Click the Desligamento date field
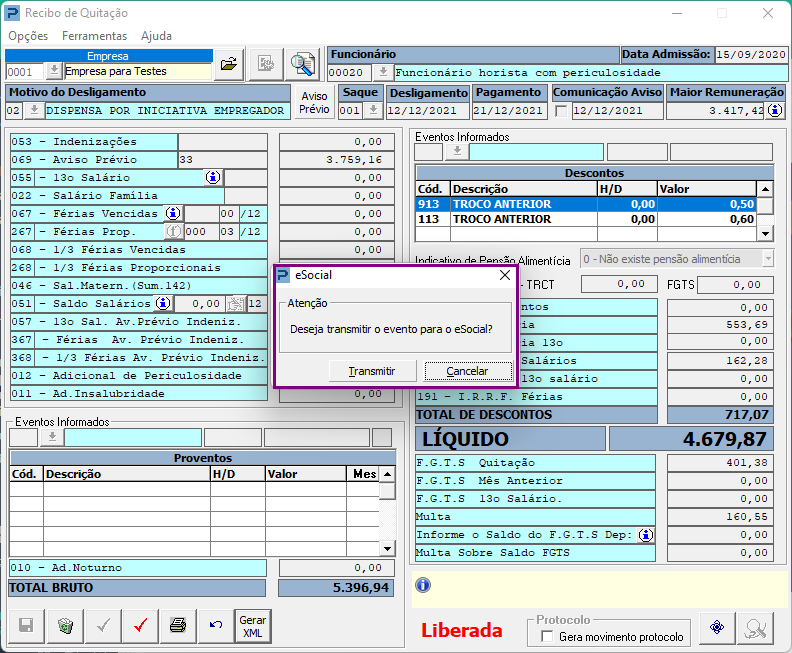This screenshot has height=653, width=792. (x=428, y=111)
